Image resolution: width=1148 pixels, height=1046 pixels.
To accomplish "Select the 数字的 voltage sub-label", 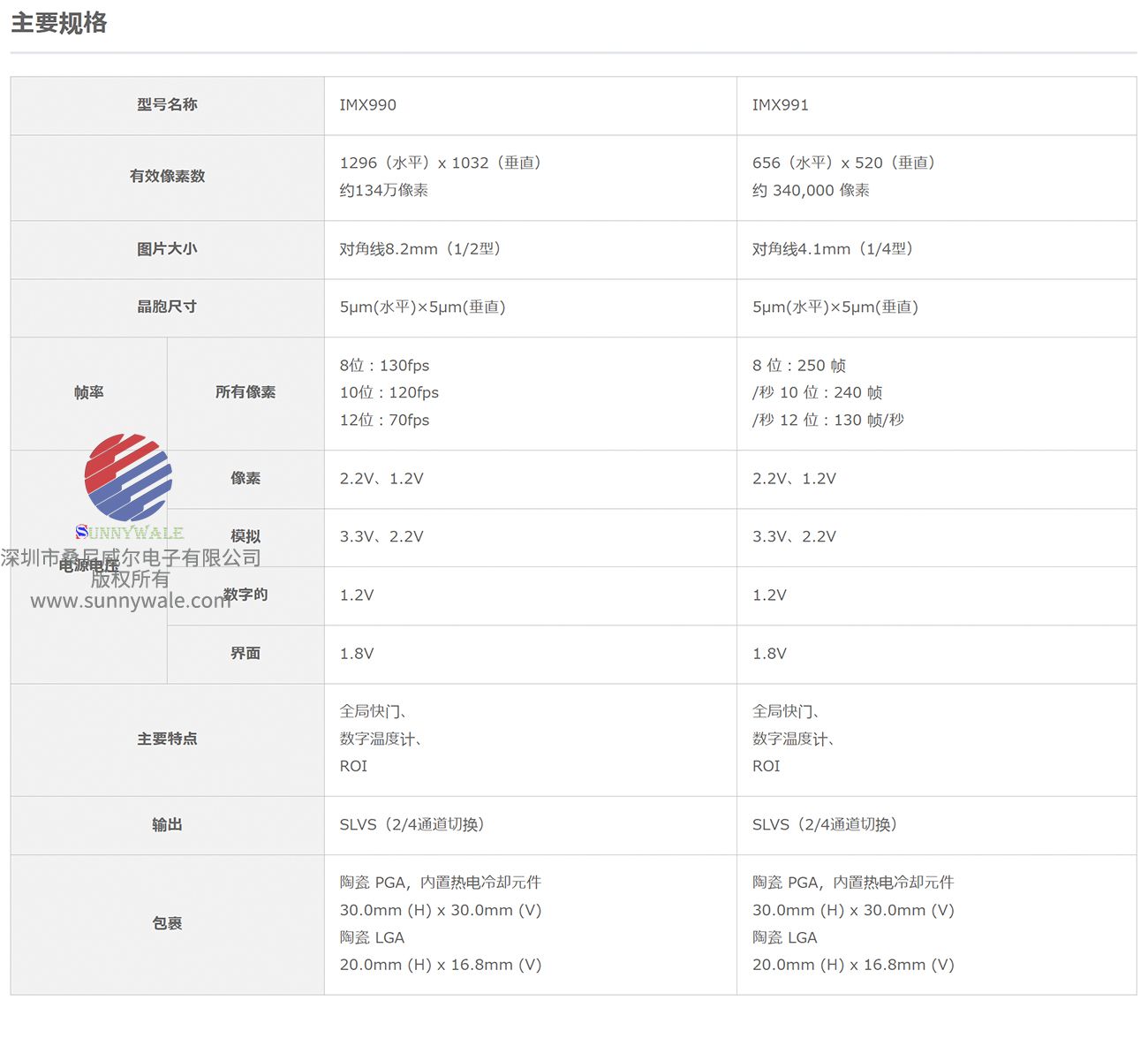I will (x=245, y=595).
